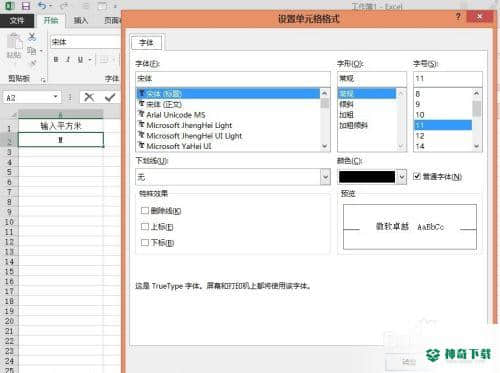500x373 pixels.
Task: Click the Undo arrow icon
Action: click(x=42, y=6)
